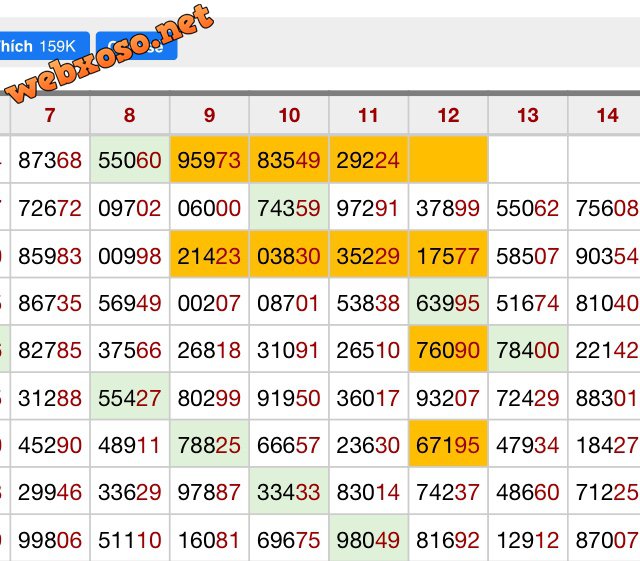Click cell with number 37899
640x561 pixels.
click(448, 207)
